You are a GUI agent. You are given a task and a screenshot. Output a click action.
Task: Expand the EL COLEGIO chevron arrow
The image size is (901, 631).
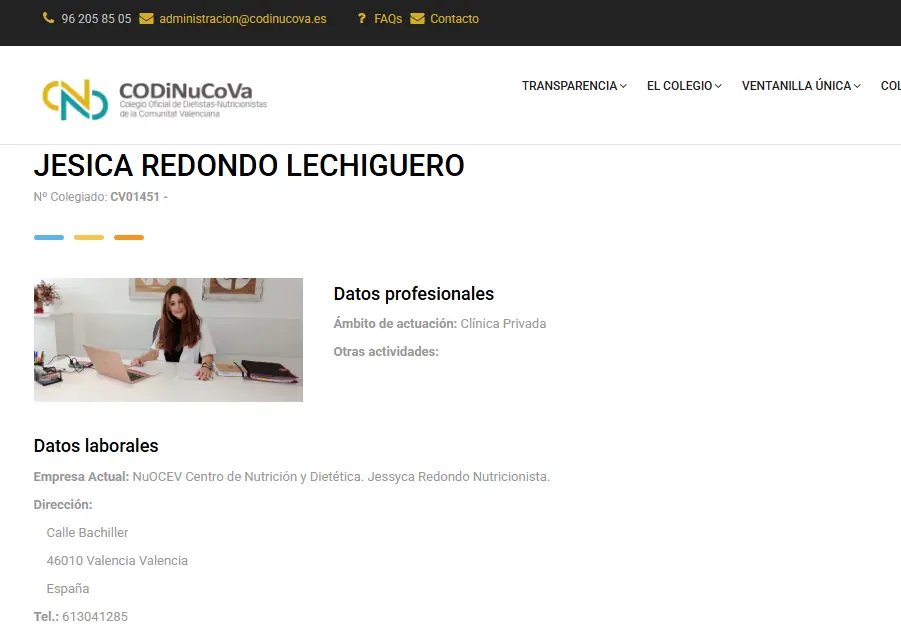[x=718, y=86]
